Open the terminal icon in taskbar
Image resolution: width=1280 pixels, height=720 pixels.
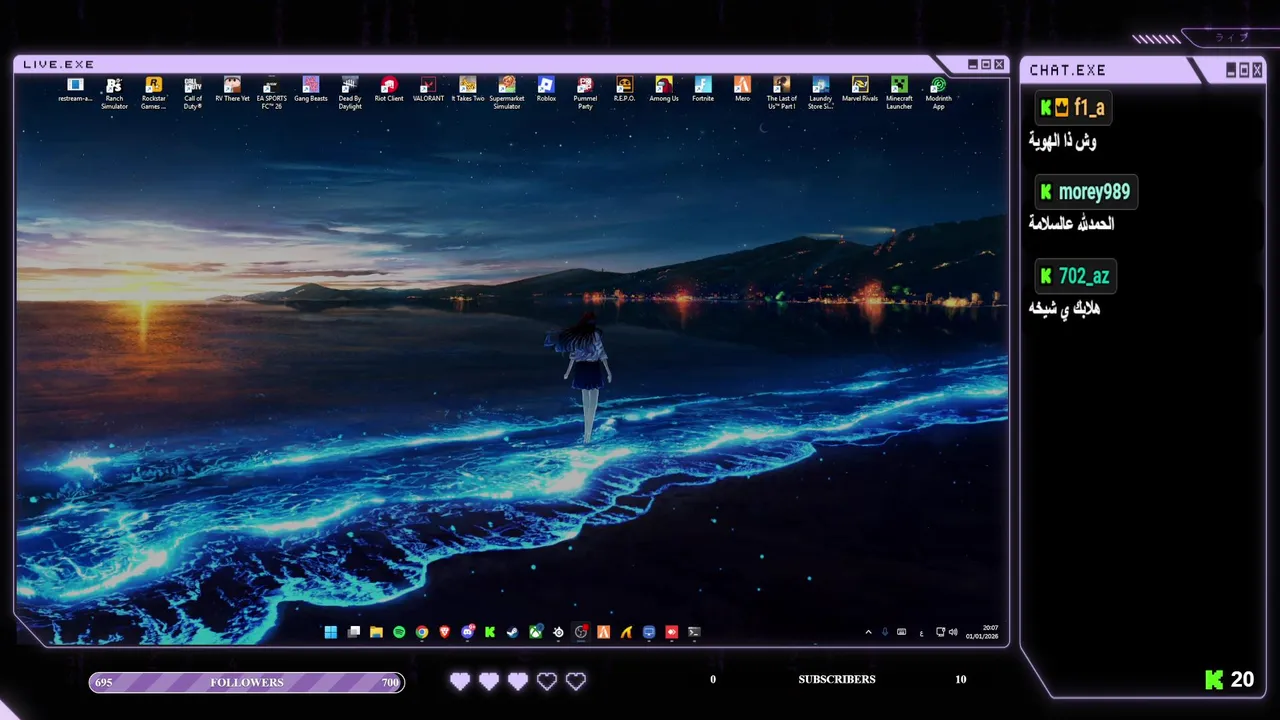(x=694, y=632)
